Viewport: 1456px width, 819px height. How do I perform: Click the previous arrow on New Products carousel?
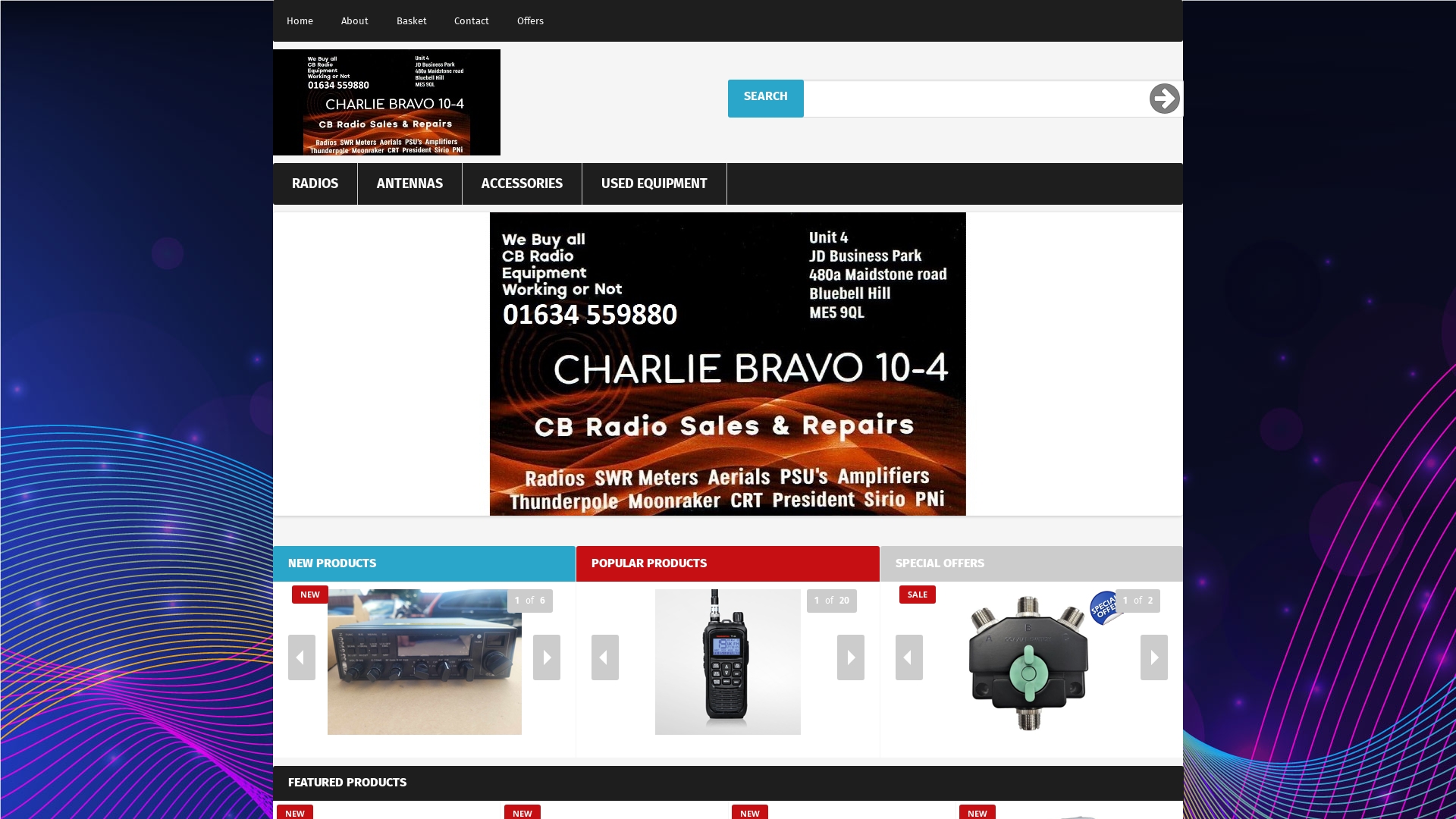(302, 658)
